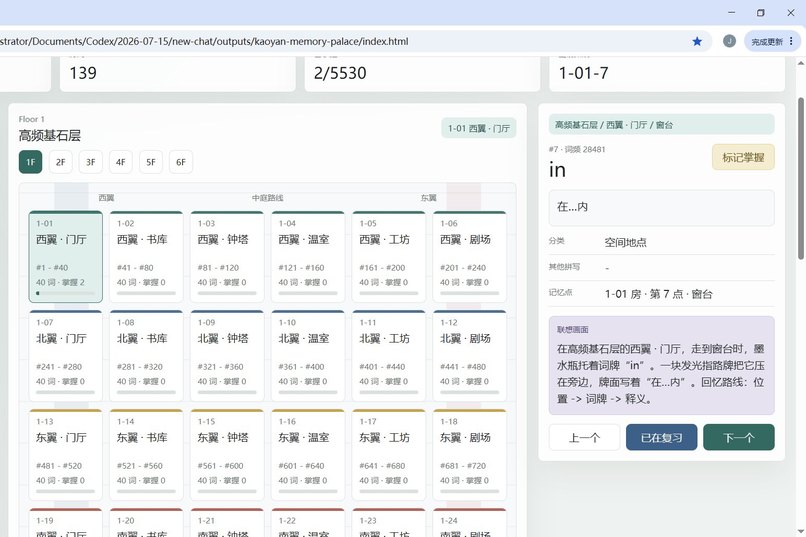Screen dimensions: 806x537
Task: Select room card 1-12 北翼·剧场
Action: click(469, 356)
